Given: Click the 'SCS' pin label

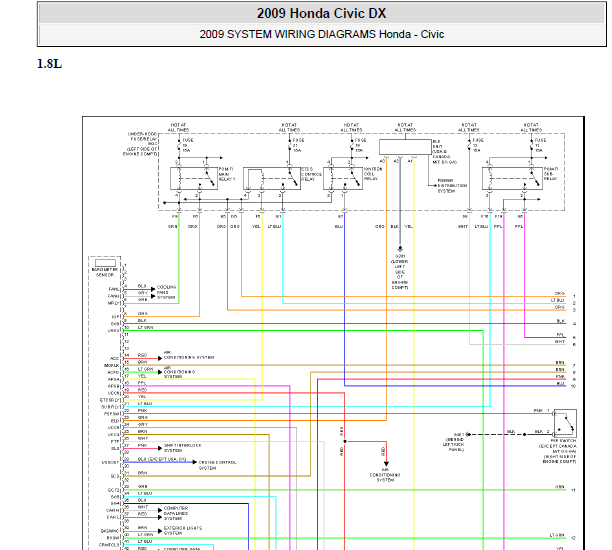Looking at the screenshot, I should click(x=115, y=476).
